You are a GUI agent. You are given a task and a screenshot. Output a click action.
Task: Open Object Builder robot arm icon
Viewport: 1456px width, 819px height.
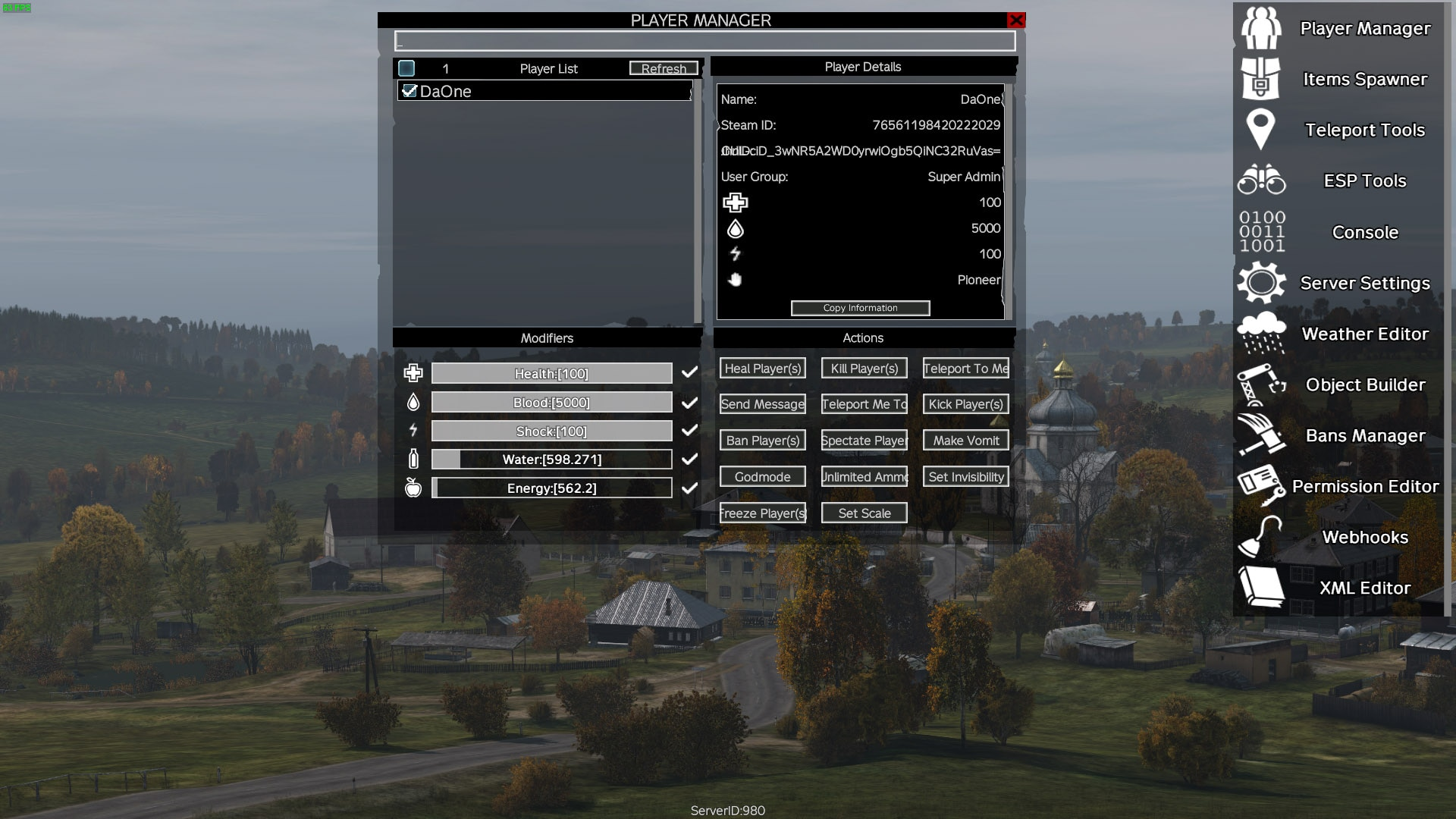tap(1261, 384)
